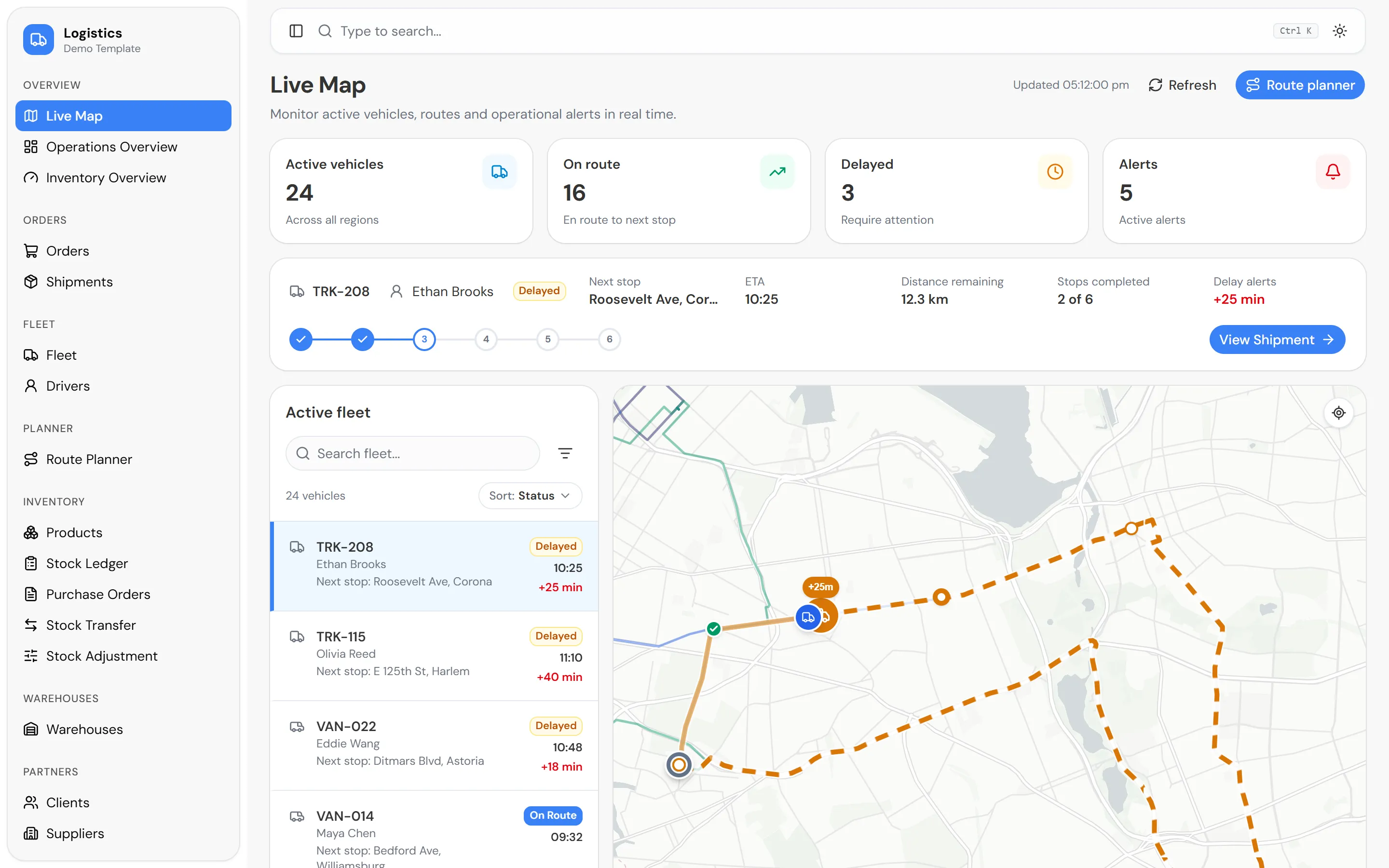Expand the Sort: Status dropdown
Image resolution: width=1389 pixels, height=868 pixels.
[x=530, y=495]
